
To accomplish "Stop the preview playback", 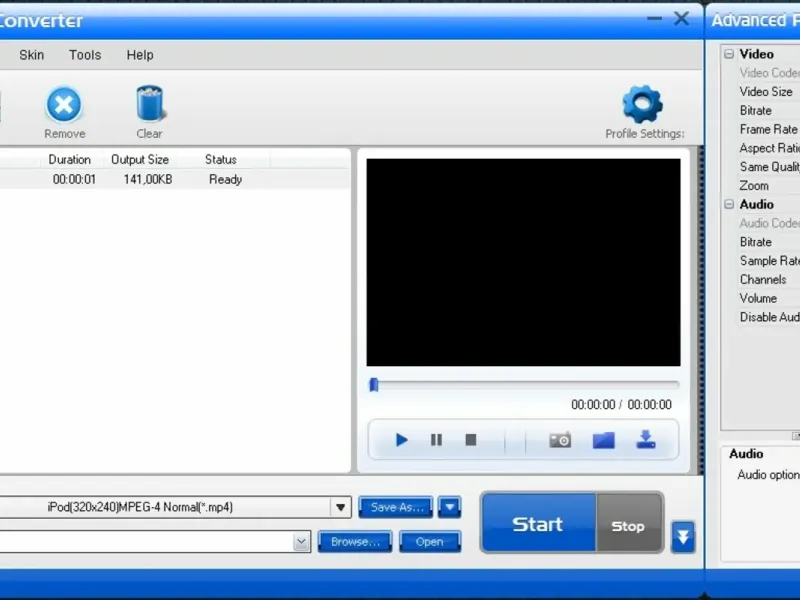I will tap(471, 440).
